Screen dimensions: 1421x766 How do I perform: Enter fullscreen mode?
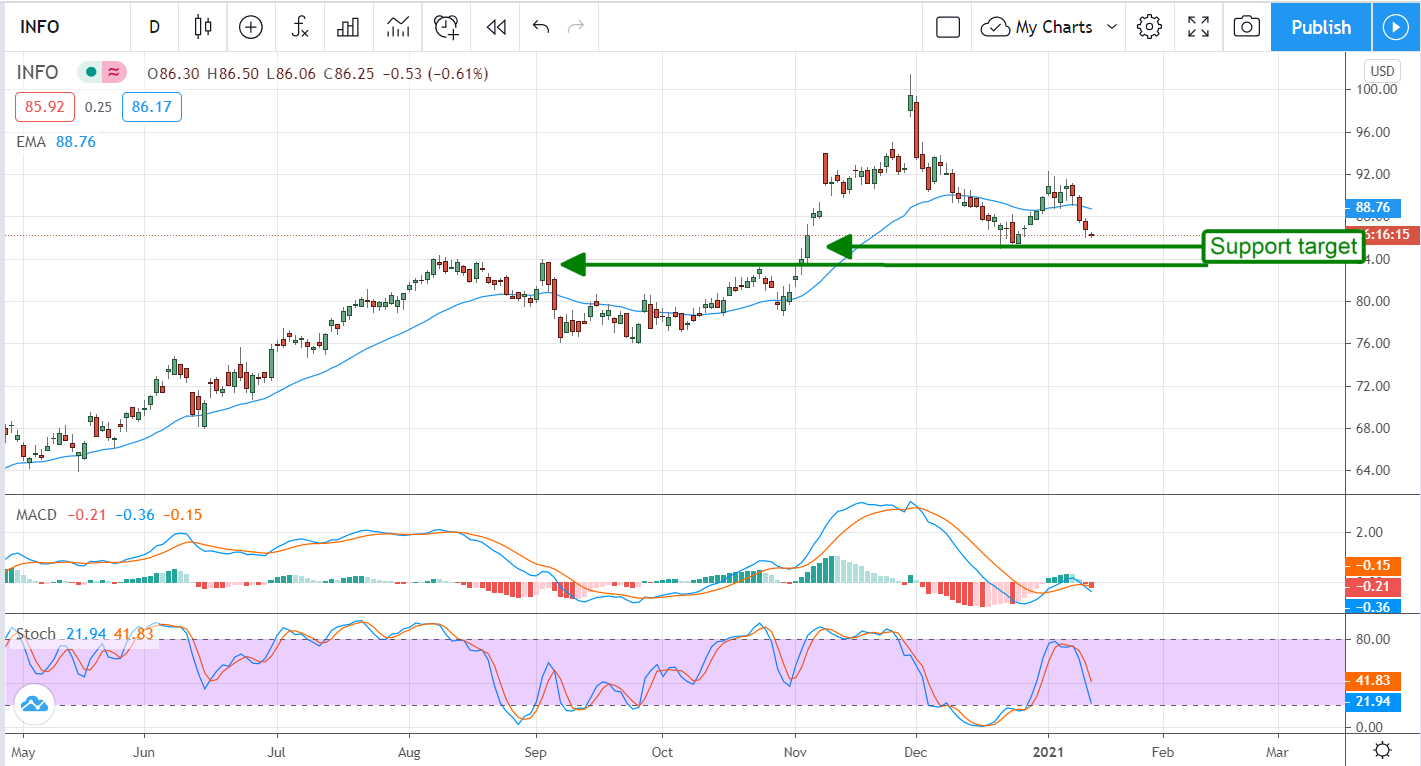pos(1198,27)
